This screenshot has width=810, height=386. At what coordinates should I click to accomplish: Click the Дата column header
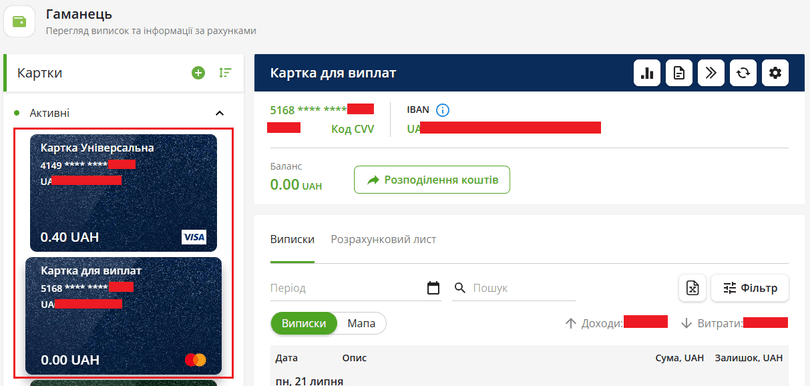pos(286,358)
